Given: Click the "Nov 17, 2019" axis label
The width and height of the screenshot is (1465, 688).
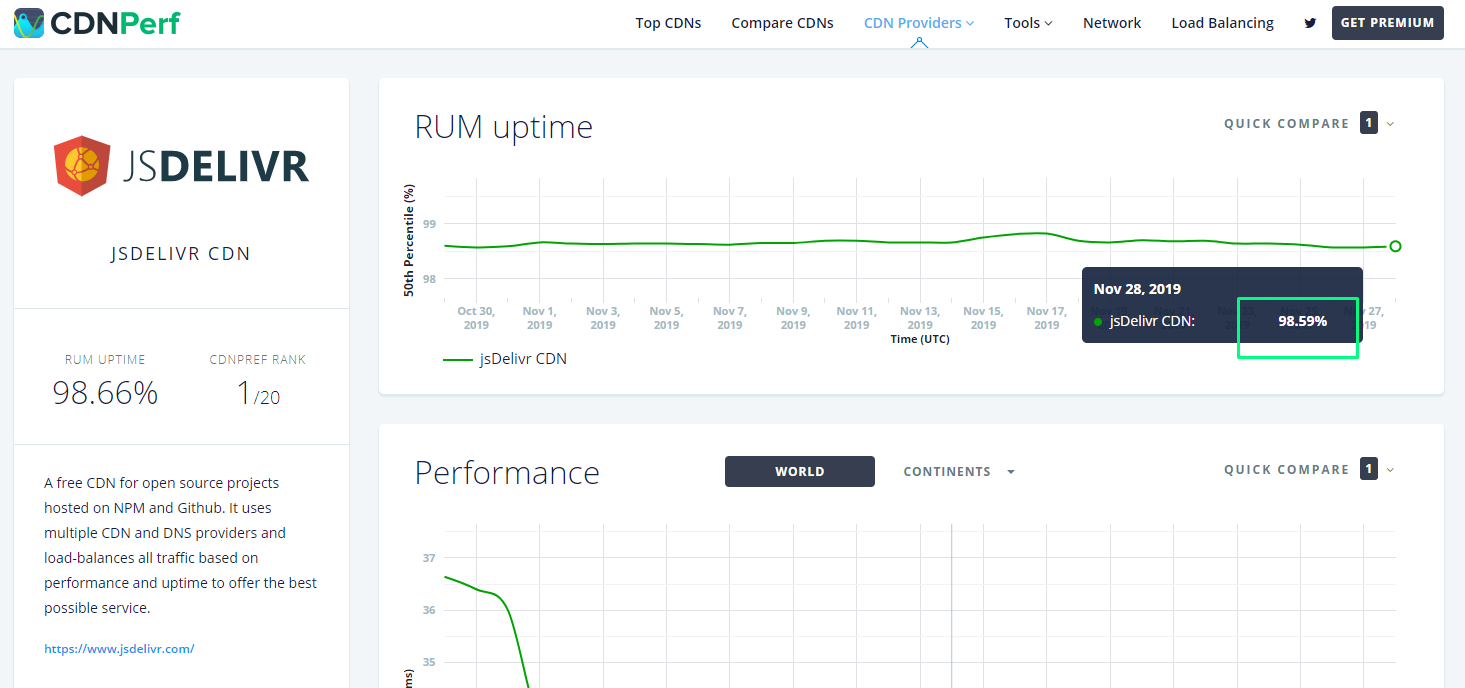Looking at the screenshot, I should [1047, 318].
